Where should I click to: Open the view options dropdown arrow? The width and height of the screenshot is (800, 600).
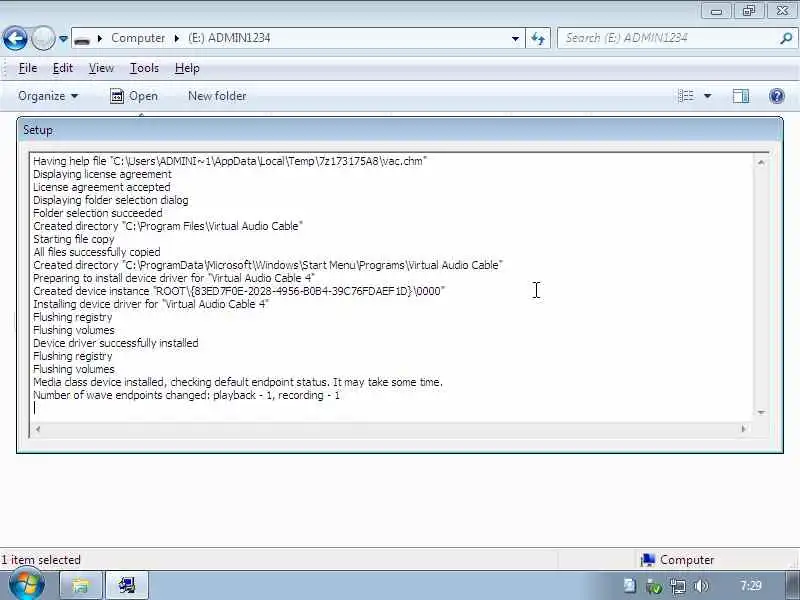coord(708,96)
